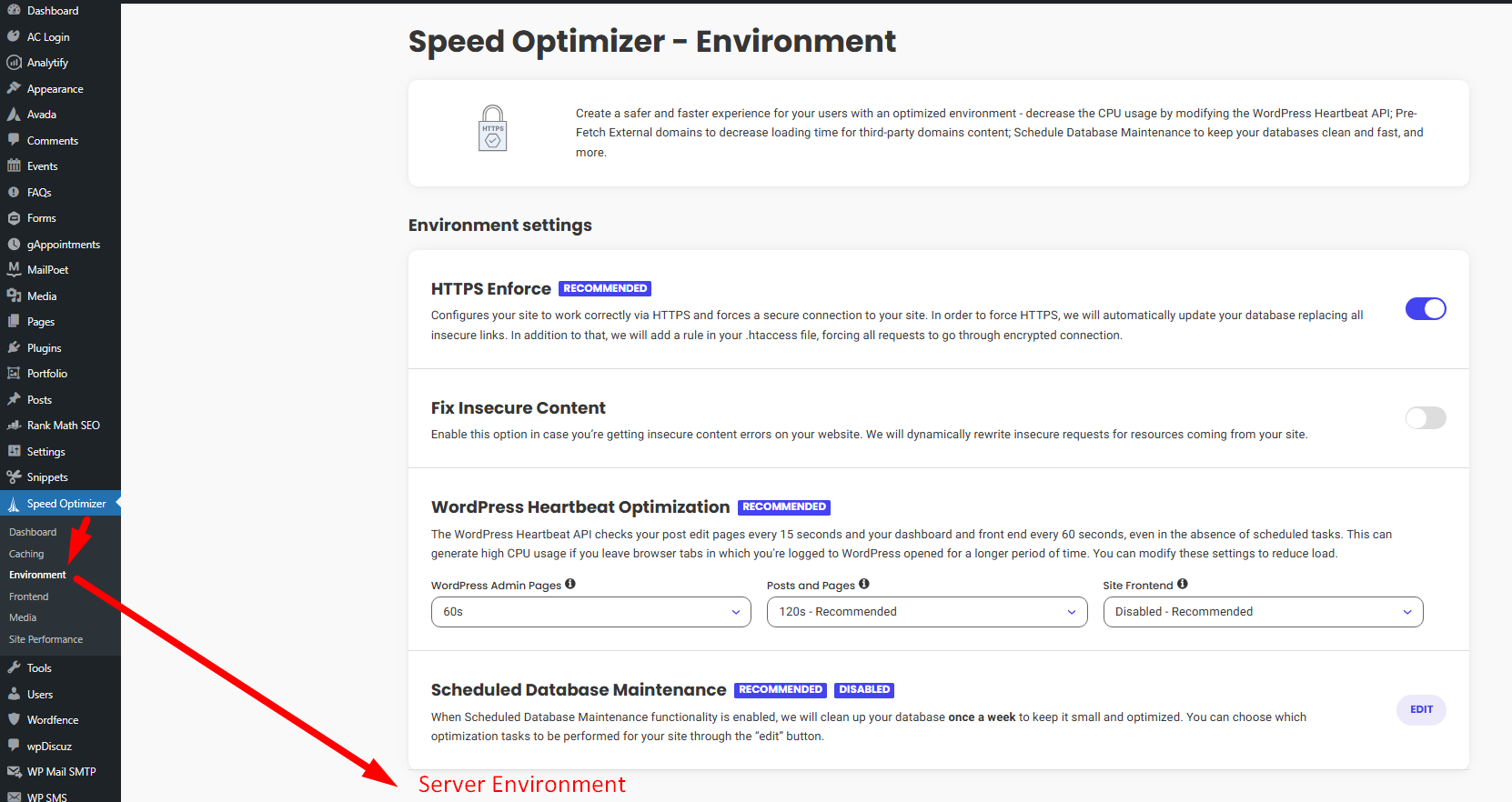Click the Forms sidebar icon
The width and height of the screenshot is (1512, 802).
[14, 218]
